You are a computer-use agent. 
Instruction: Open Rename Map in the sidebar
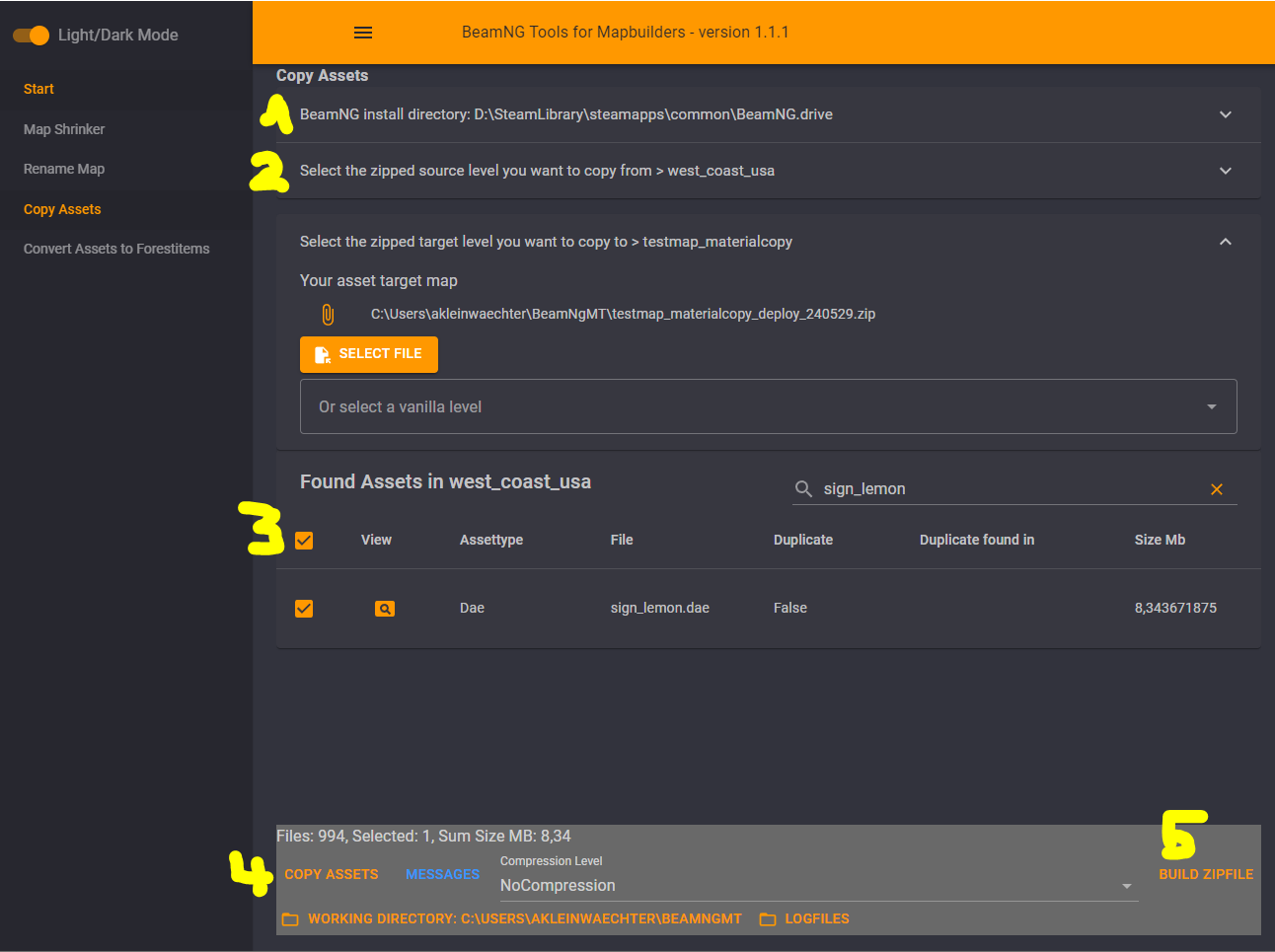[x=64, y=169]
